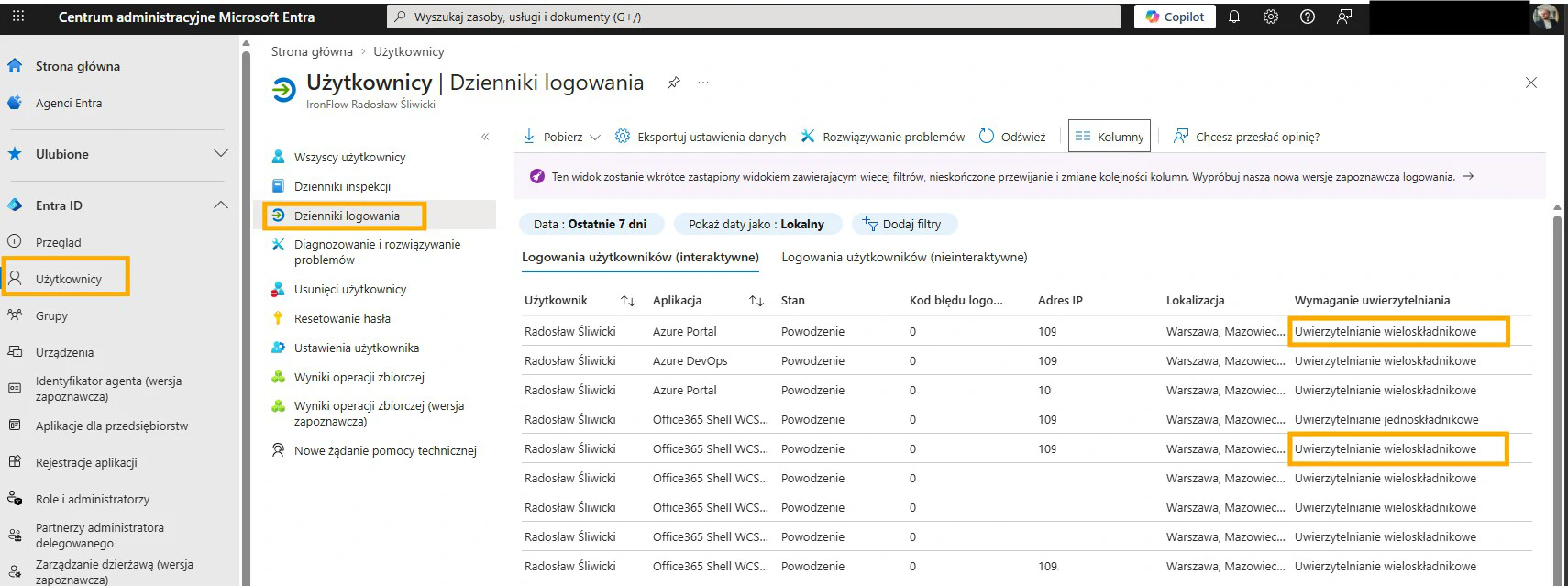
Task: Go to Strona główna in sidebar
Action: [78, 66]
